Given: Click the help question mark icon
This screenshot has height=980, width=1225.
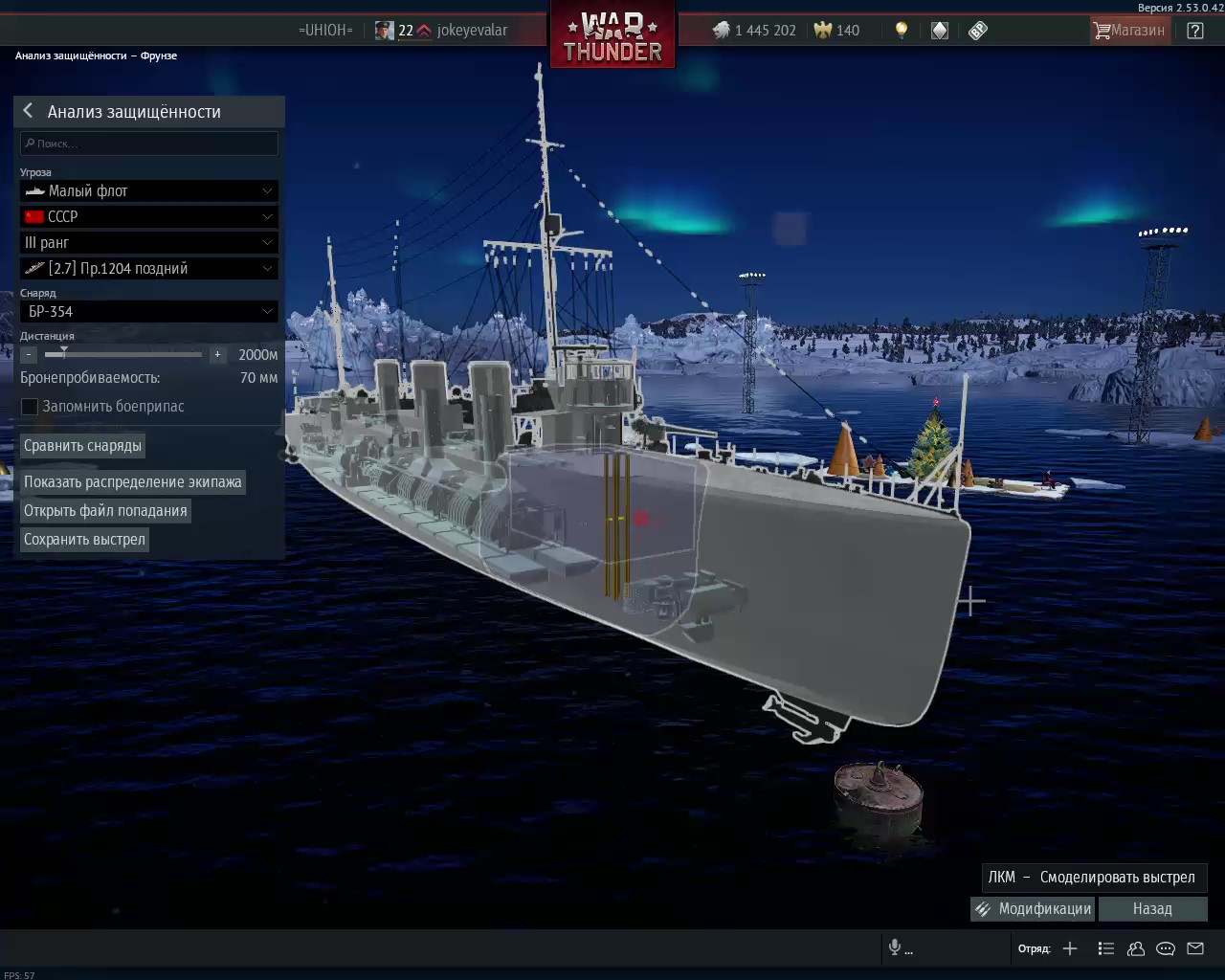Looking at the screenshot, I should 1195,31.
